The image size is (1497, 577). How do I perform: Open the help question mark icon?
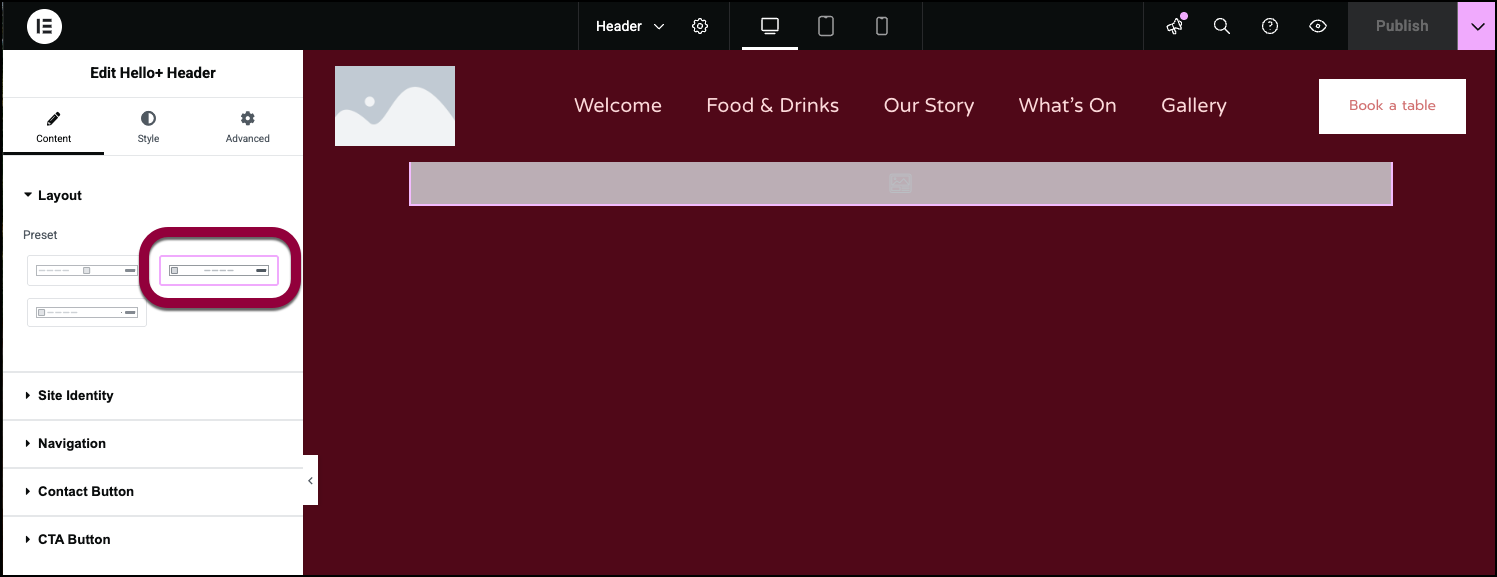(x=1270, y=26)
